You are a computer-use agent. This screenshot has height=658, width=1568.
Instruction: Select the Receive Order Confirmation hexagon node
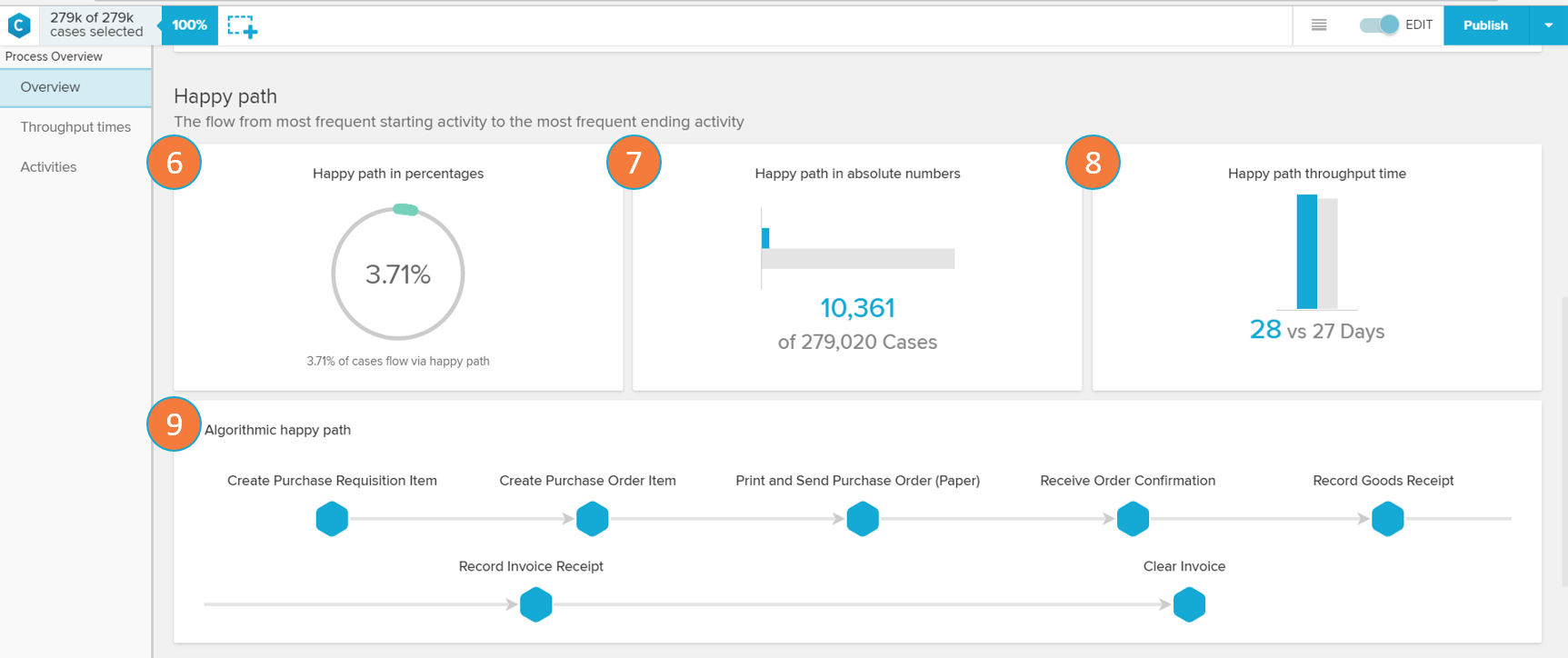pyautogui.click(x=1133, y=519)
